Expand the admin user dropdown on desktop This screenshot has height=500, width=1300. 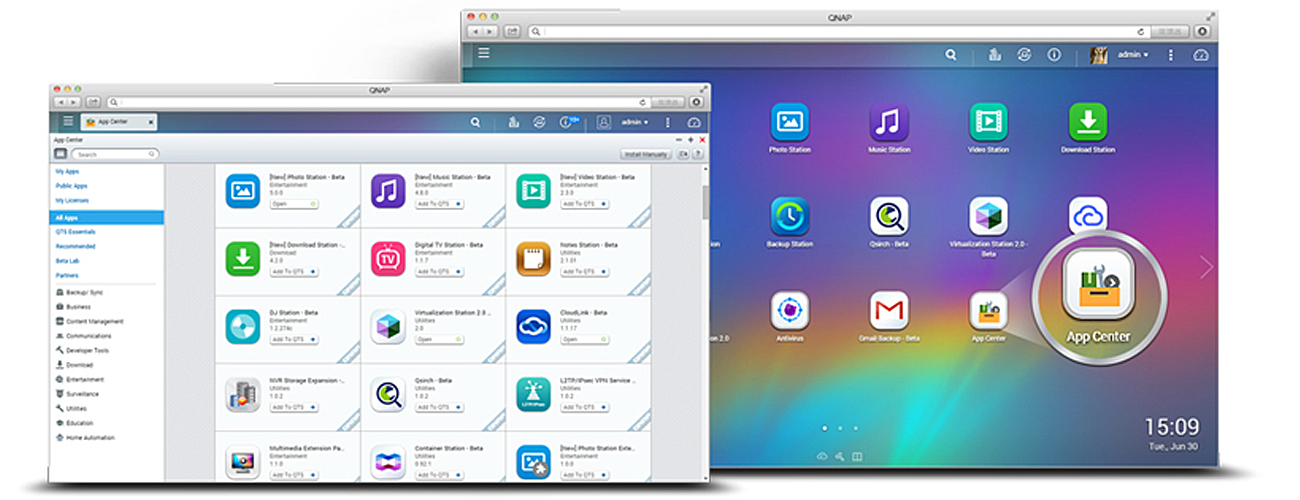[x=1132, y=55]
